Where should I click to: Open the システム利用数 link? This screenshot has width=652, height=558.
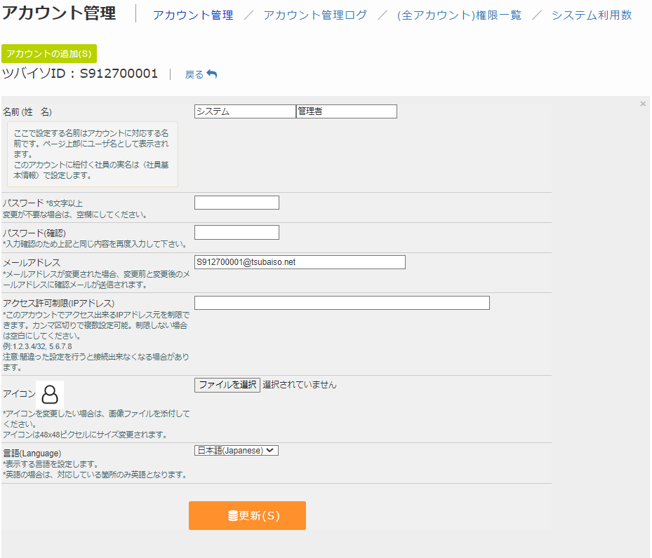coord(592,15)
